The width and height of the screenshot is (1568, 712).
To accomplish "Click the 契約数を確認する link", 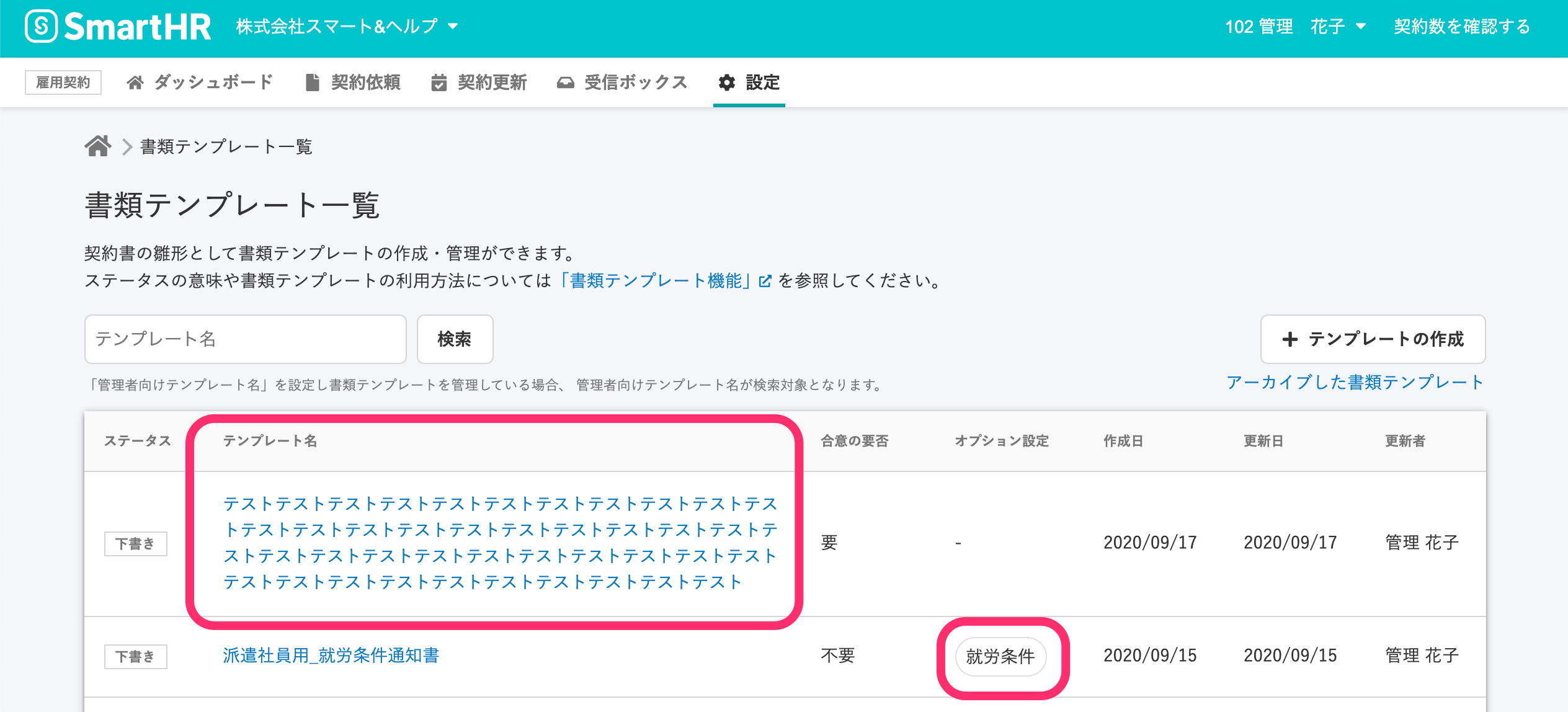I will [1462, 27].
